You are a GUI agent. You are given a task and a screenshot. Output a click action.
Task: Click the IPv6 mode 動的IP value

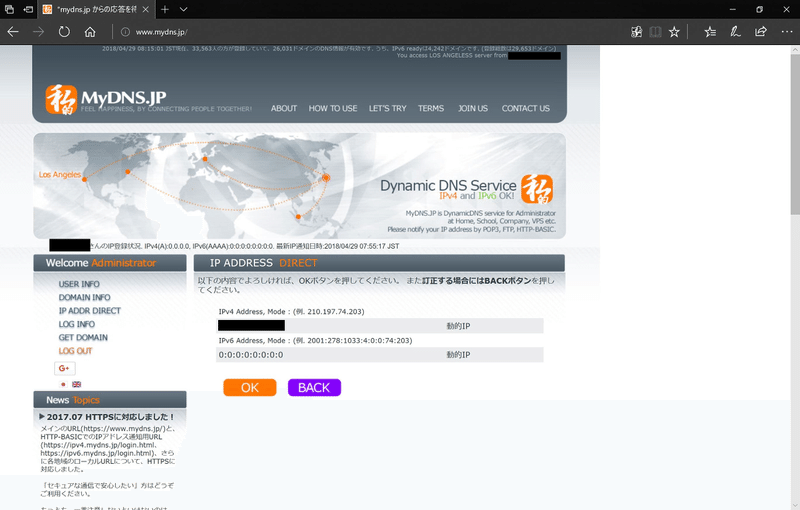(458, 355)
